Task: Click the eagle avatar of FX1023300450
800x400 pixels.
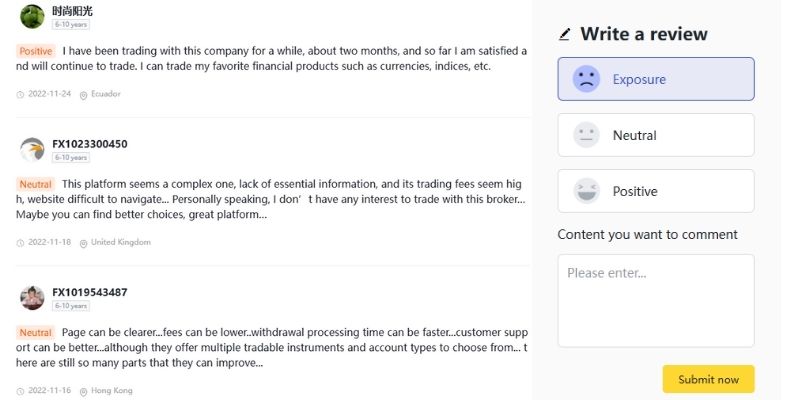Action: (x=32, y=150)
